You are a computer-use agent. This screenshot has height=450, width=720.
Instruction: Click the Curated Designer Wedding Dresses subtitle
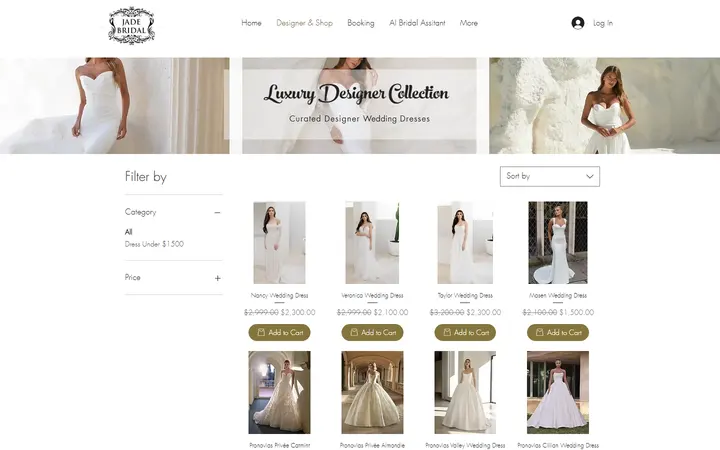click(x=360, y=119)
